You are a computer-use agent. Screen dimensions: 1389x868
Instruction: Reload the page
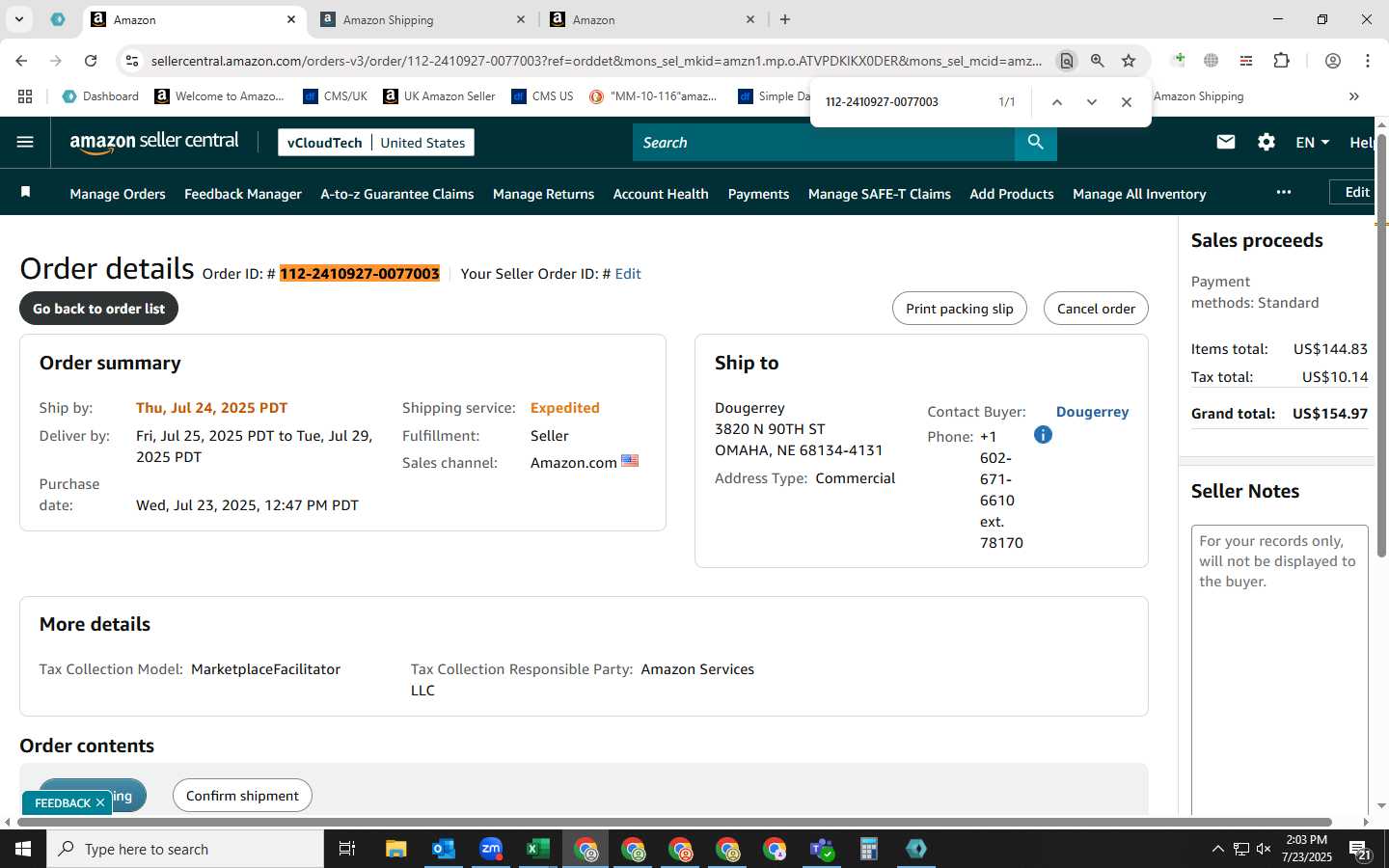click(90, 60)
